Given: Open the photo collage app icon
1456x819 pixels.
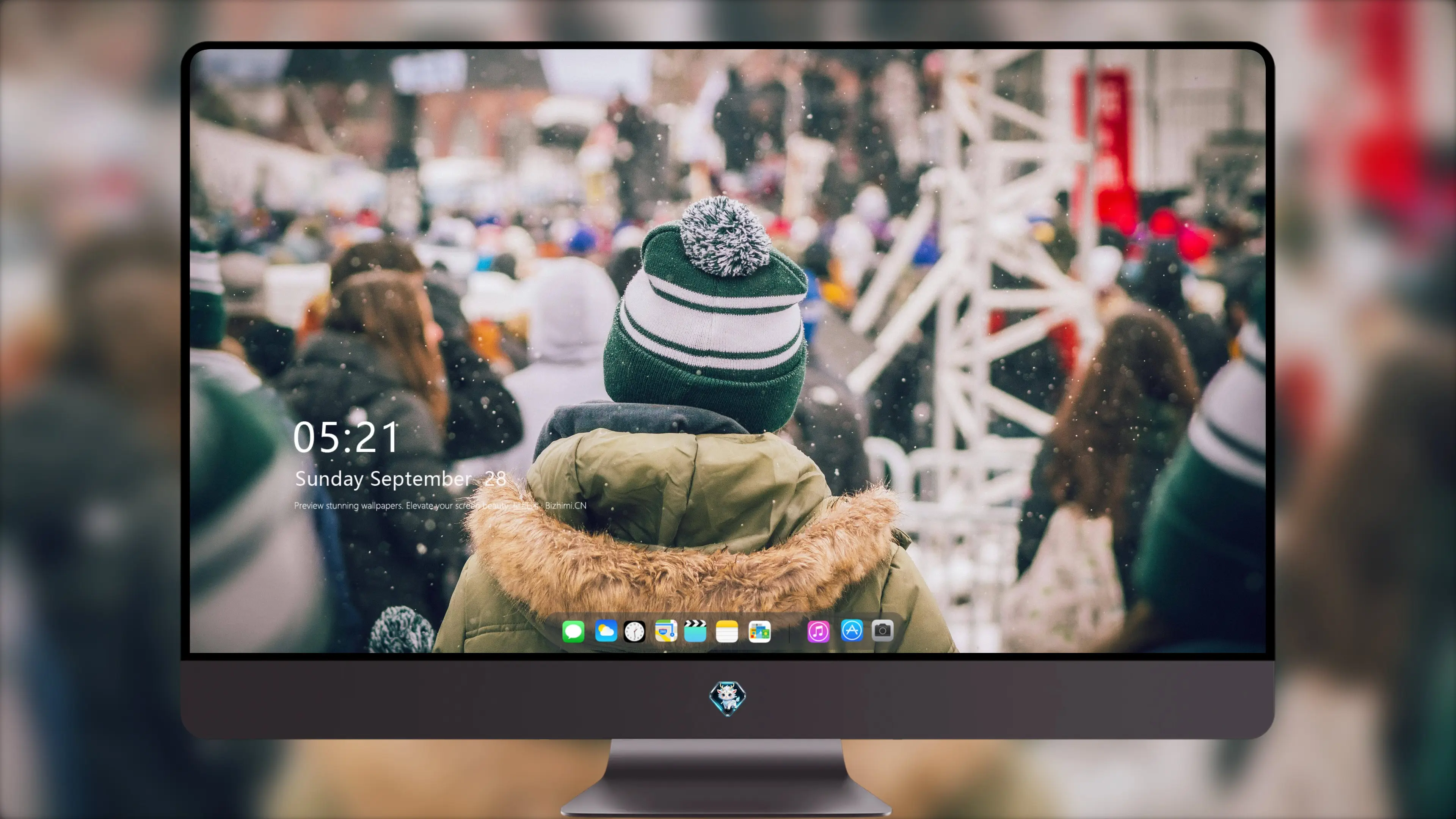Looking at the screenshot, I should point(759,631).
